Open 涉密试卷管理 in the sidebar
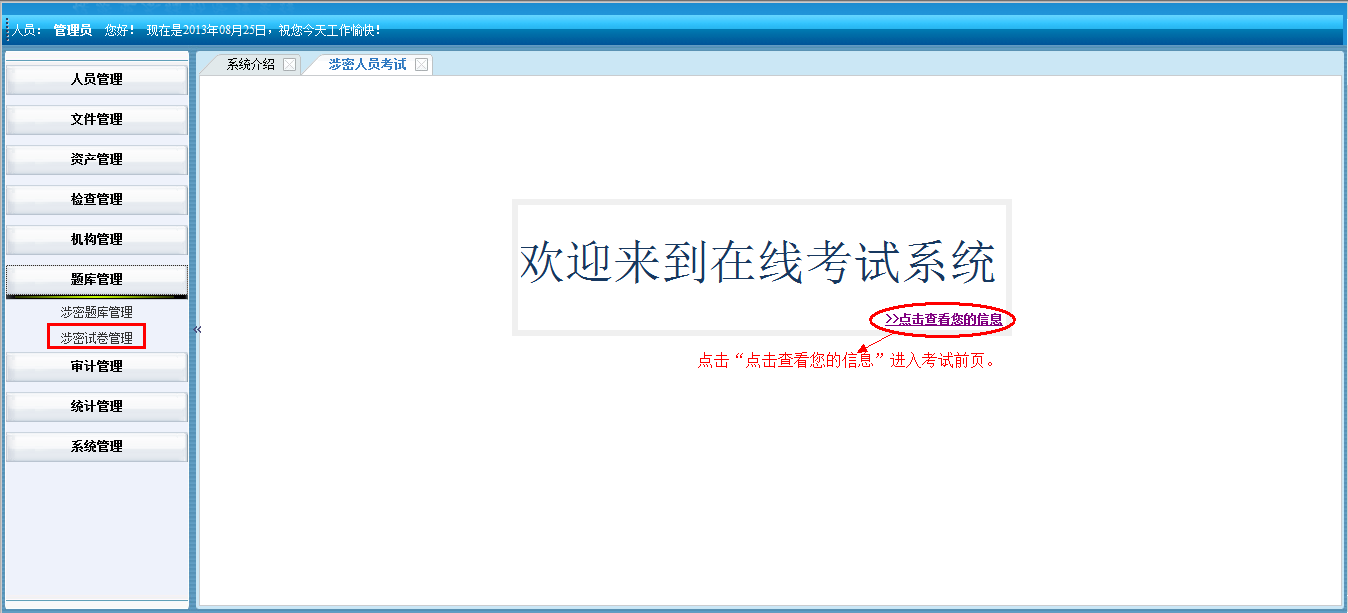 (x=96, y=338)
